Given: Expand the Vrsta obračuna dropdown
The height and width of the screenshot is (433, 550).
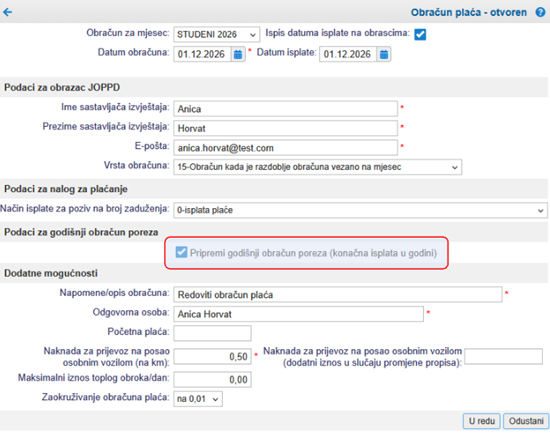Looking at the screenshot, I should pyautogui.click(x=317, y=167).
